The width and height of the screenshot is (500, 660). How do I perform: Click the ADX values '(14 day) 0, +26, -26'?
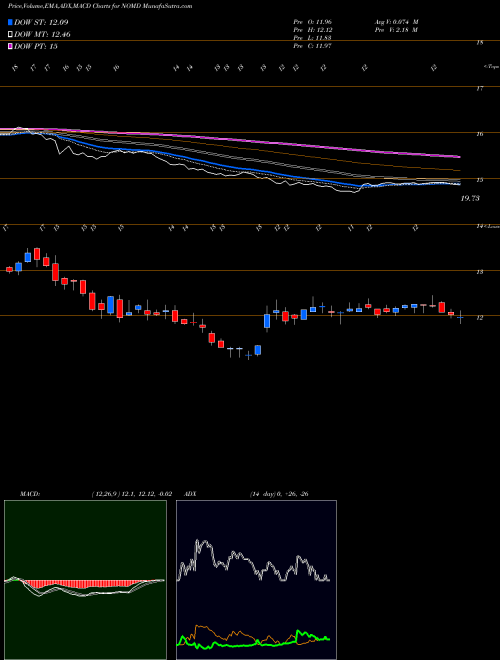(x=279, y=494)
